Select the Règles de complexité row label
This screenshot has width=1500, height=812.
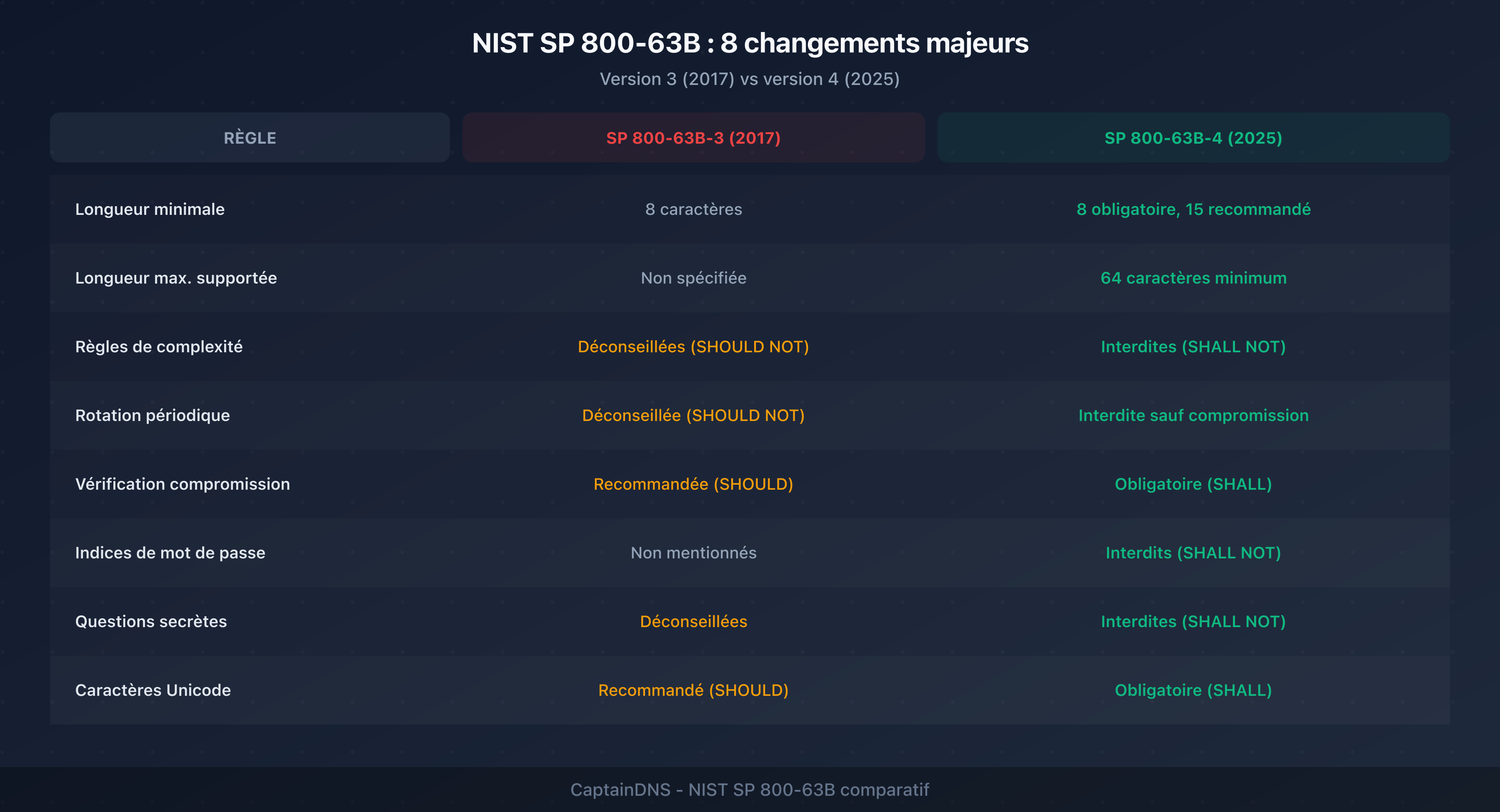click(160, 346)
